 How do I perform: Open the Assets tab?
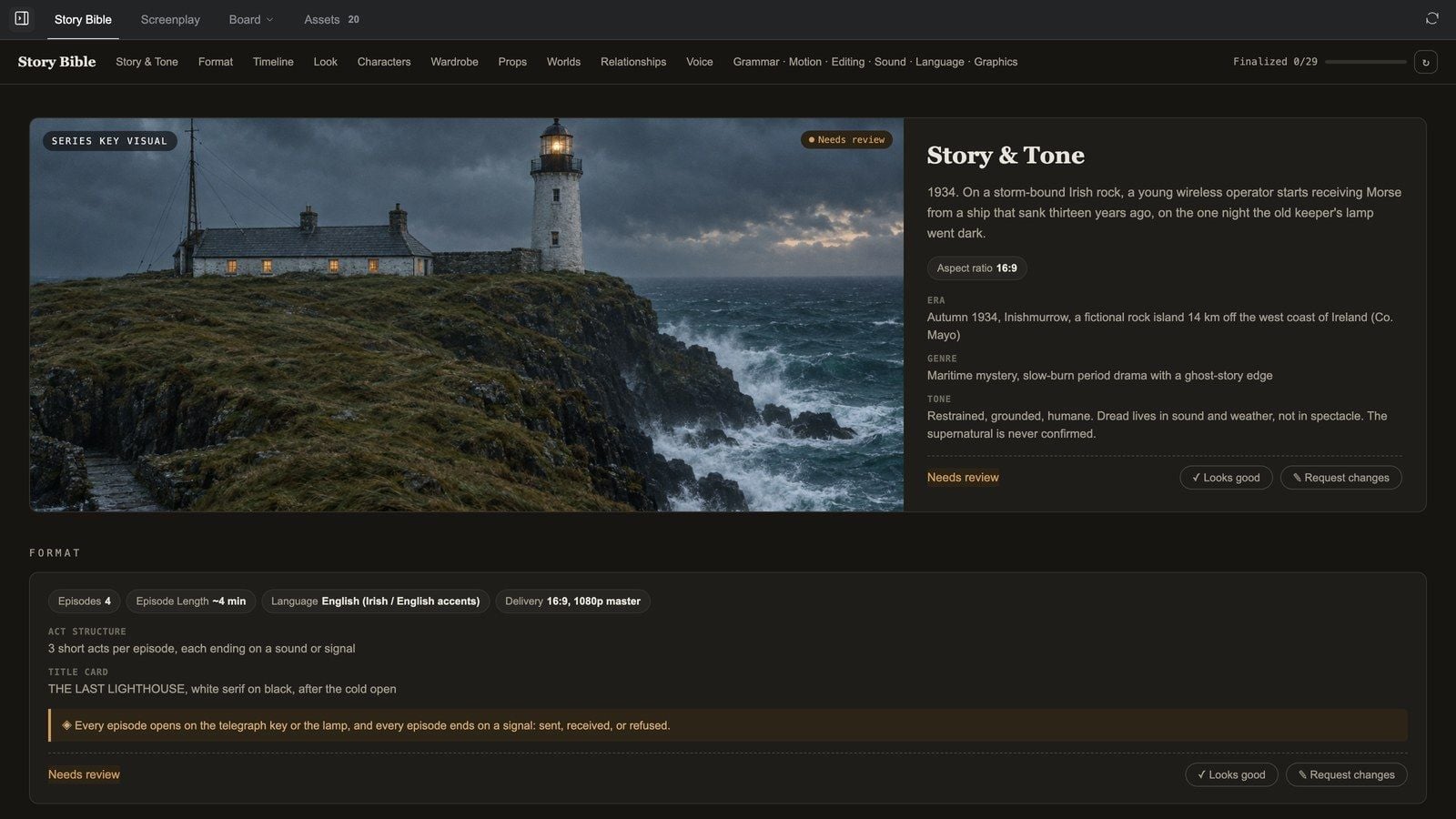(x=331, y=19)
